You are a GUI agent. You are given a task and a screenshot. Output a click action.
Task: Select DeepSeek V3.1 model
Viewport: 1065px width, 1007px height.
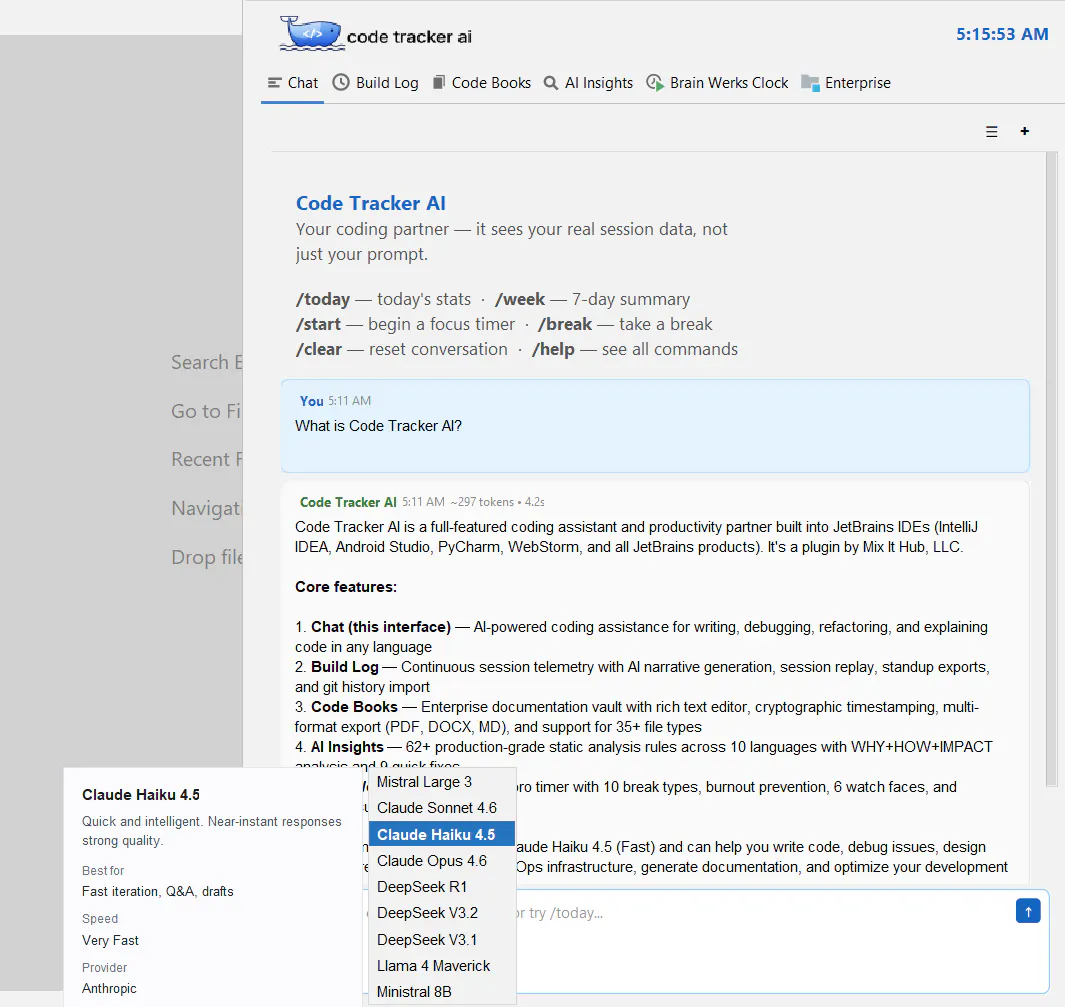click(441, 939)
